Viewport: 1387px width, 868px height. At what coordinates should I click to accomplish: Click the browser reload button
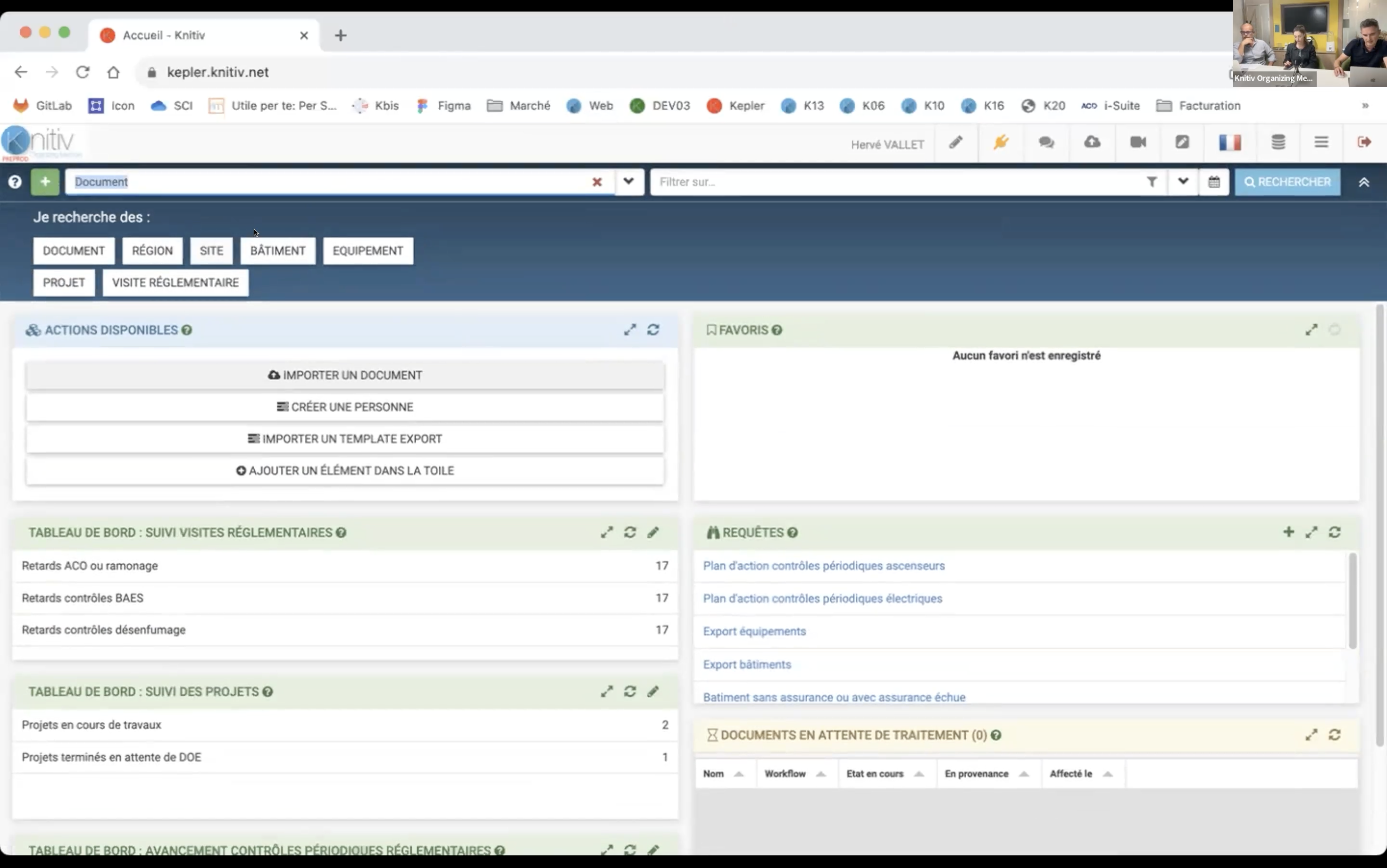[83, 72]
